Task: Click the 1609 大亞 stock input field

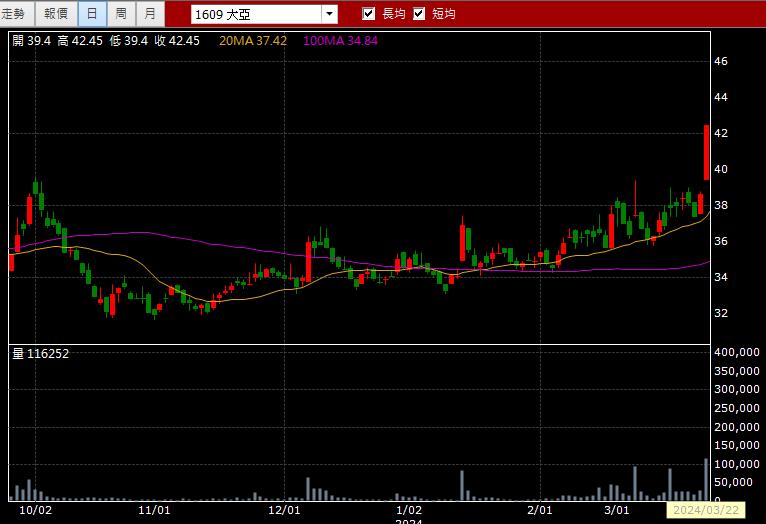Action: coord(256,14)
